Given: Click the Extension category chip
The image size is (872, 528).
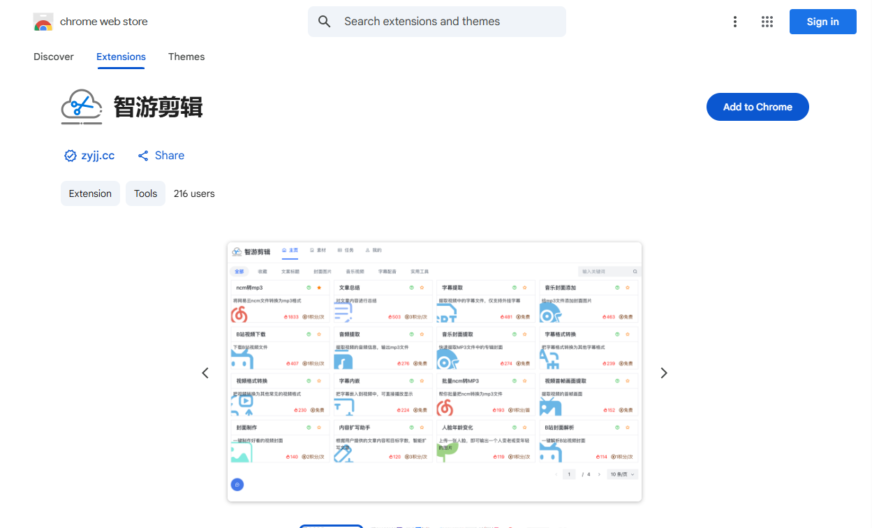Looking at the screenshot, I should click(x=90, y=194).
